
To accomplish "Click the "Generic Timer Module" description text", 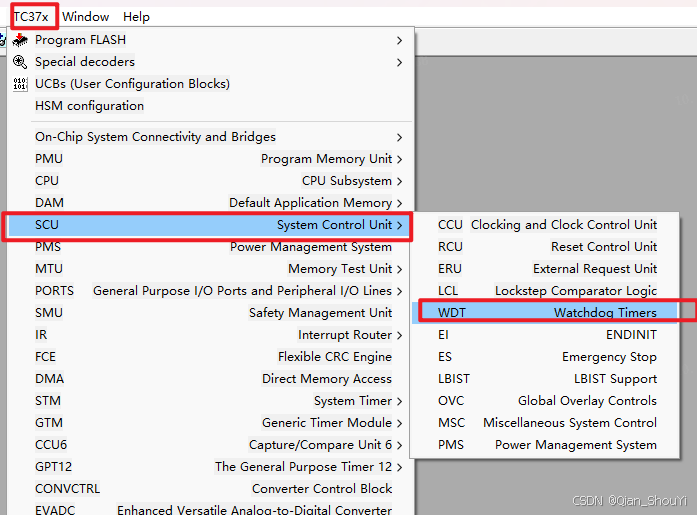I will pos(327,423).
